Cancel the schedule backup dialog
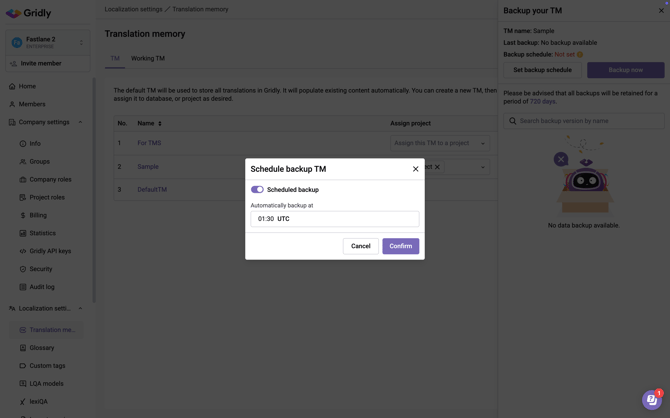The height and width of the screenshot is (418, 670). point(360,246)
